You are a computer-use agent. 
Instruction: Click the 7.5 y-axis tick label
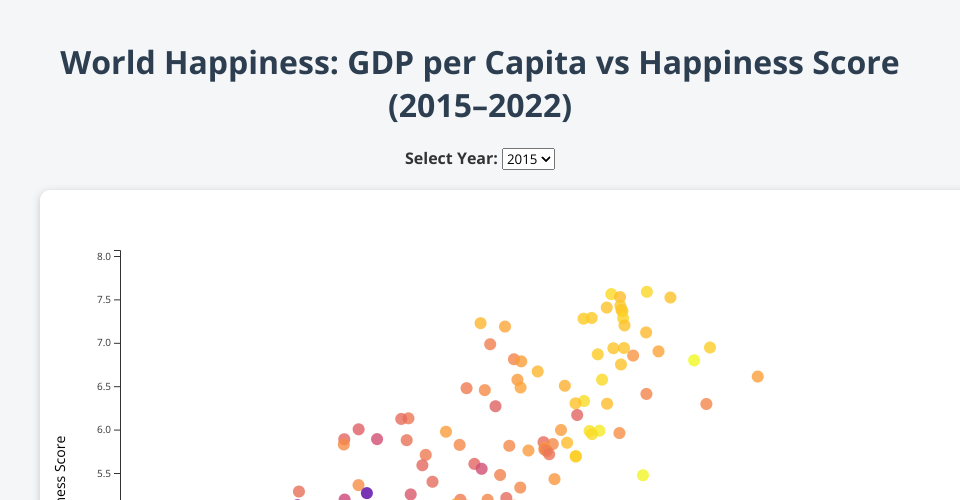104,300
